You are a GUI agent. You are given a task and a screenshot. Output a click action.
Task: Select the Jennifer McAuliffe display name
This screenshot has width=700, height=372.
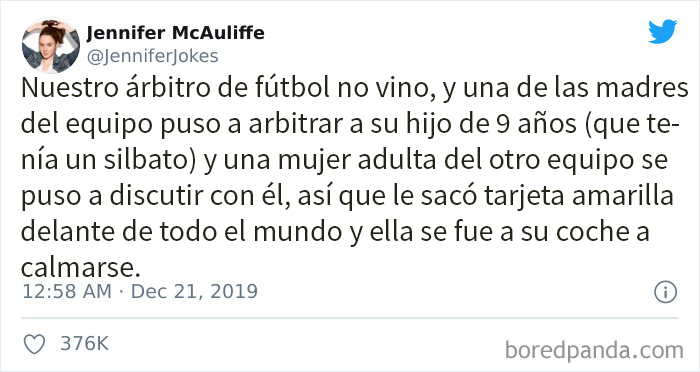(x=175, y=33)
